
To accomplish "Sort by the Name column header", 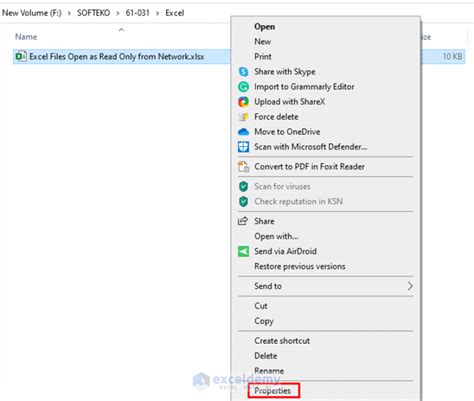I will (x=26, y=37).
